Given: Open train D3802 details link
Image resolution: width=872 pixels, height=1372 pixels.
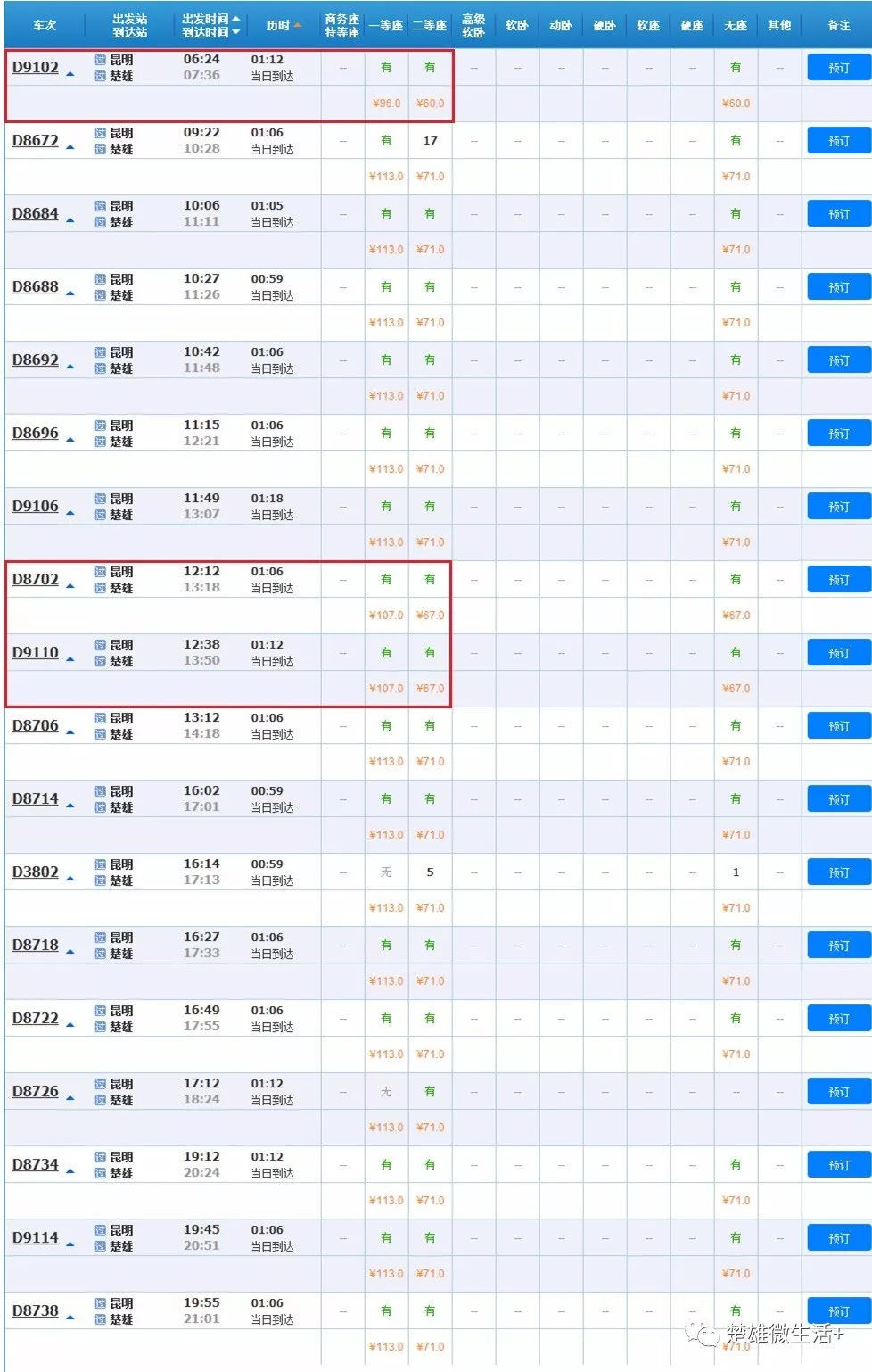Looking at the screenshot, I should [x=36, y=872].
